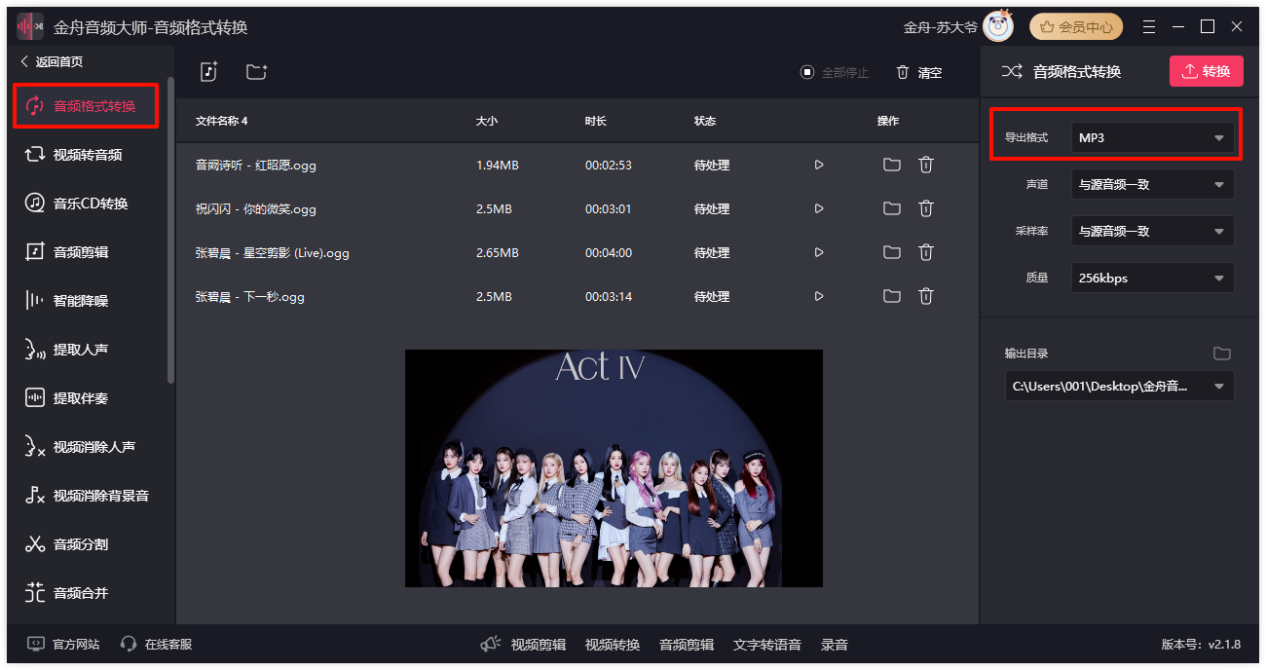Viewport: 1266px width, 670px height.
Task: Click the add folder icon in toolbar
Action: (257, 72)
